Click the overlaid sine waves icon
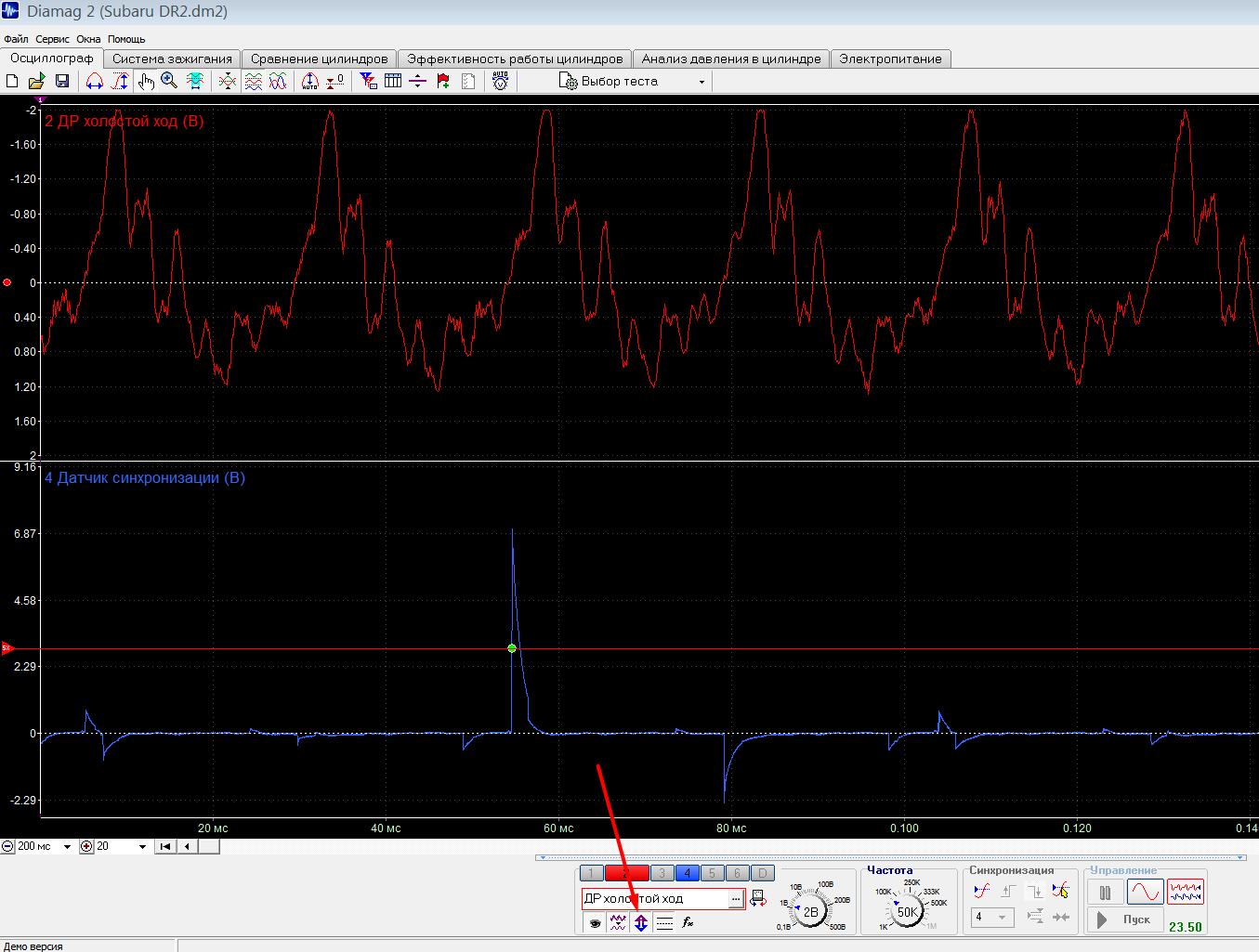 tap(278, 82)
